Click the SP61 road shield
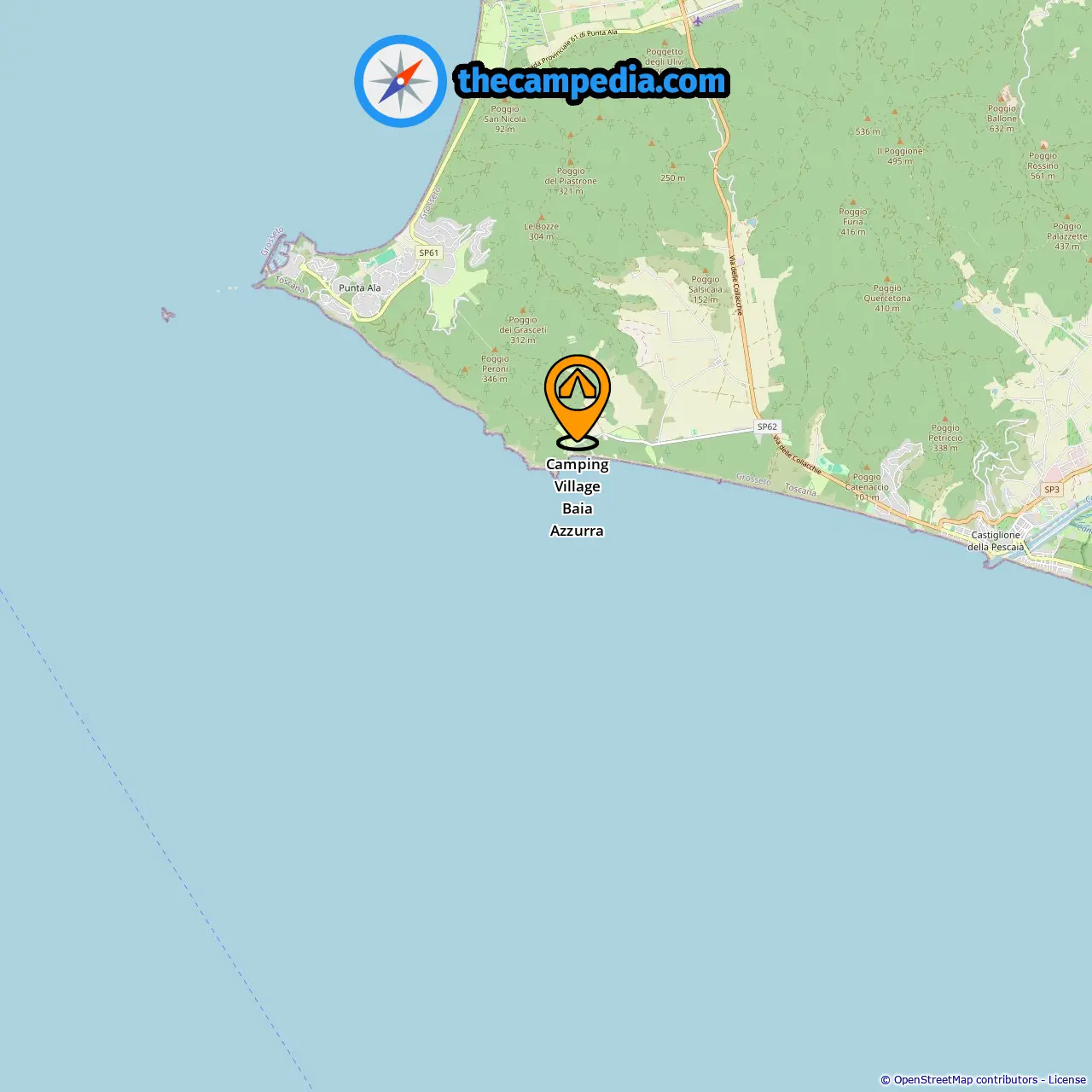Screen dimensions: 1092x1092 [x=428, y=253]
